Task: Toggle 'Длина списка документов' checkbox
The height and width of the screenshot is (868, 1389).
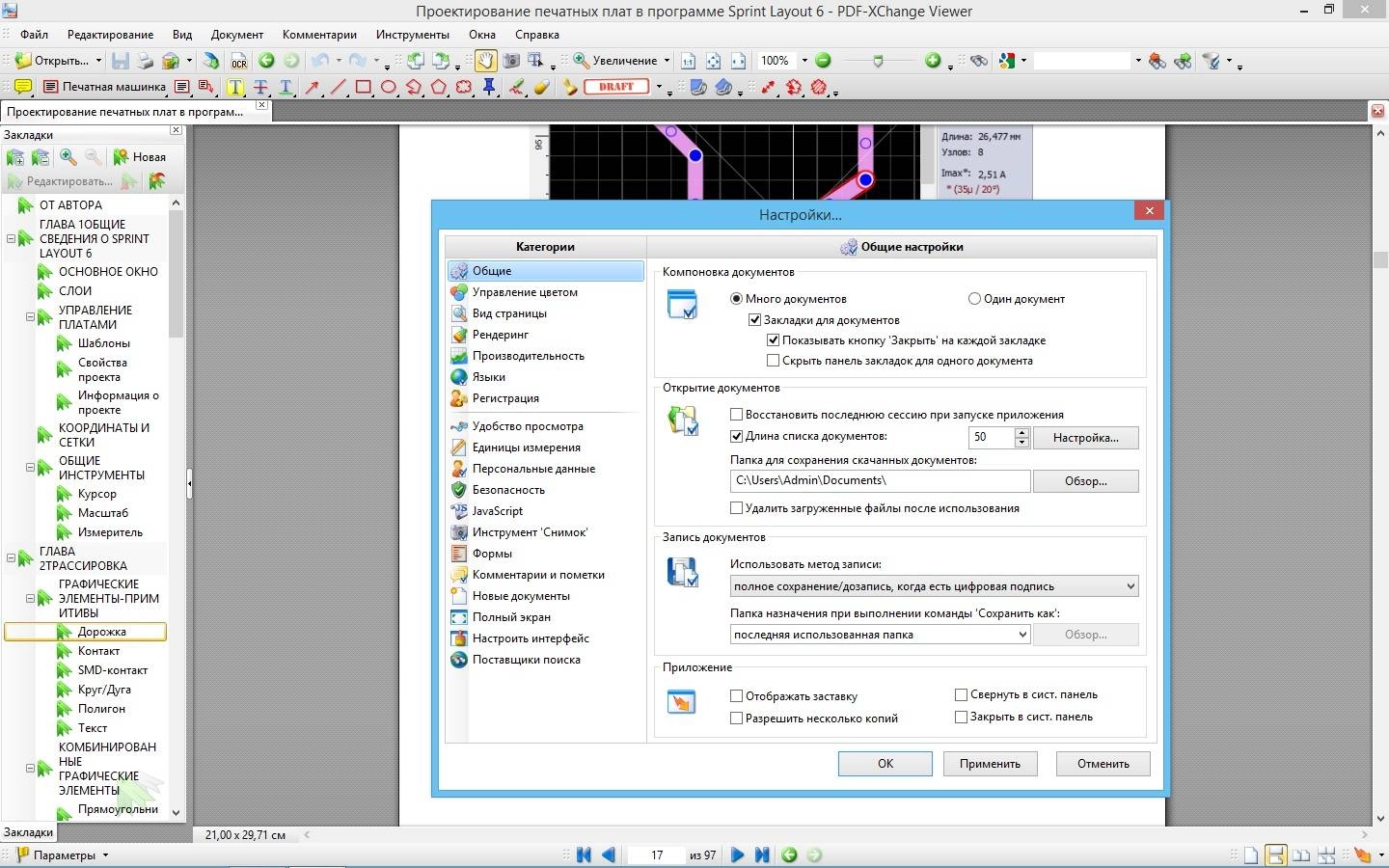Action: (737, 437)
